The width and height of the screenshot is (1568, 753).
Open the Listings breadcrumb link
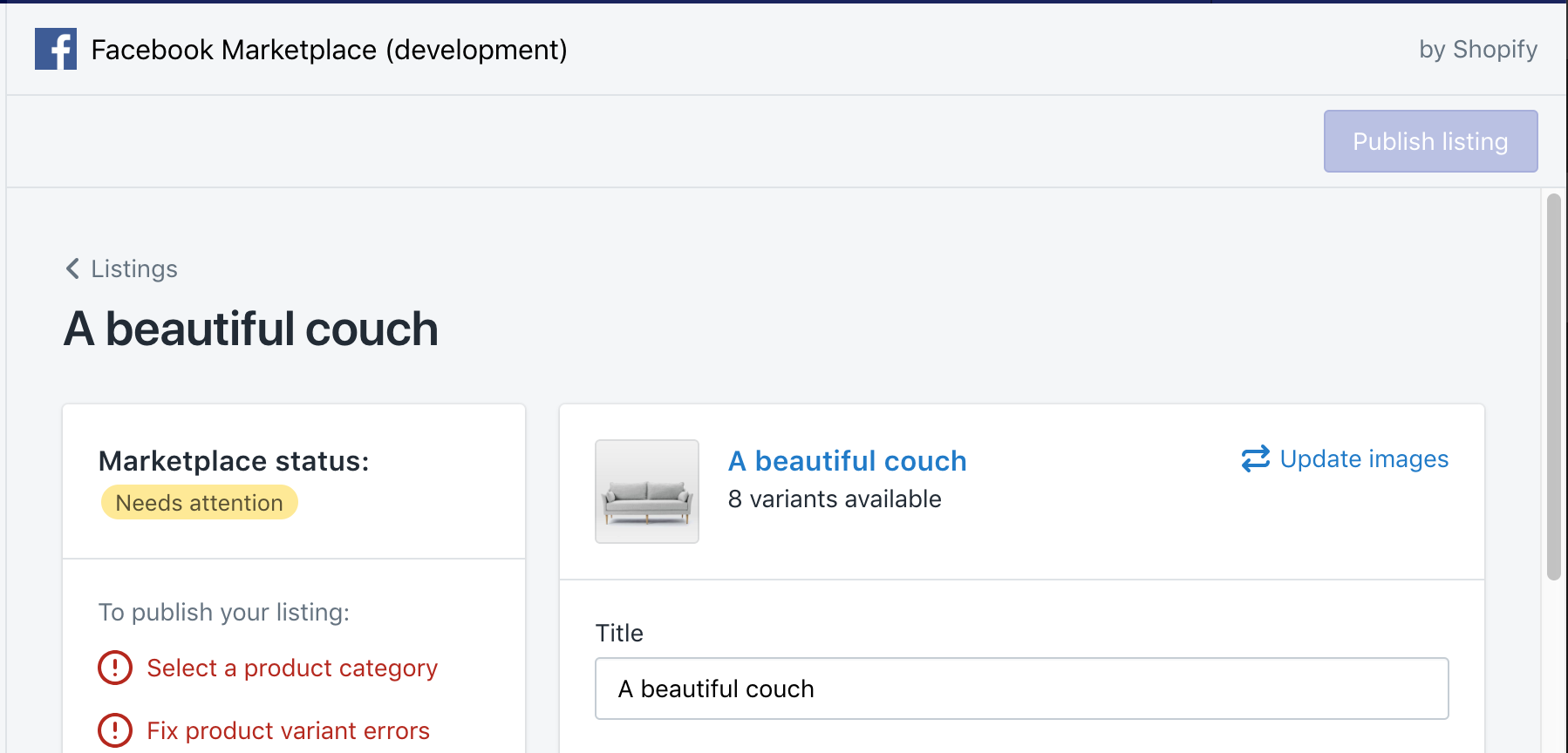click(134, 268)
